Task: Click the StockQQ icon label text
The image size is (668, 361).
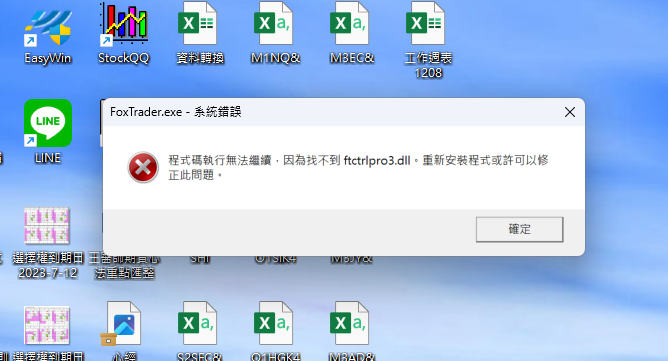Action: [x=124, y=58]
